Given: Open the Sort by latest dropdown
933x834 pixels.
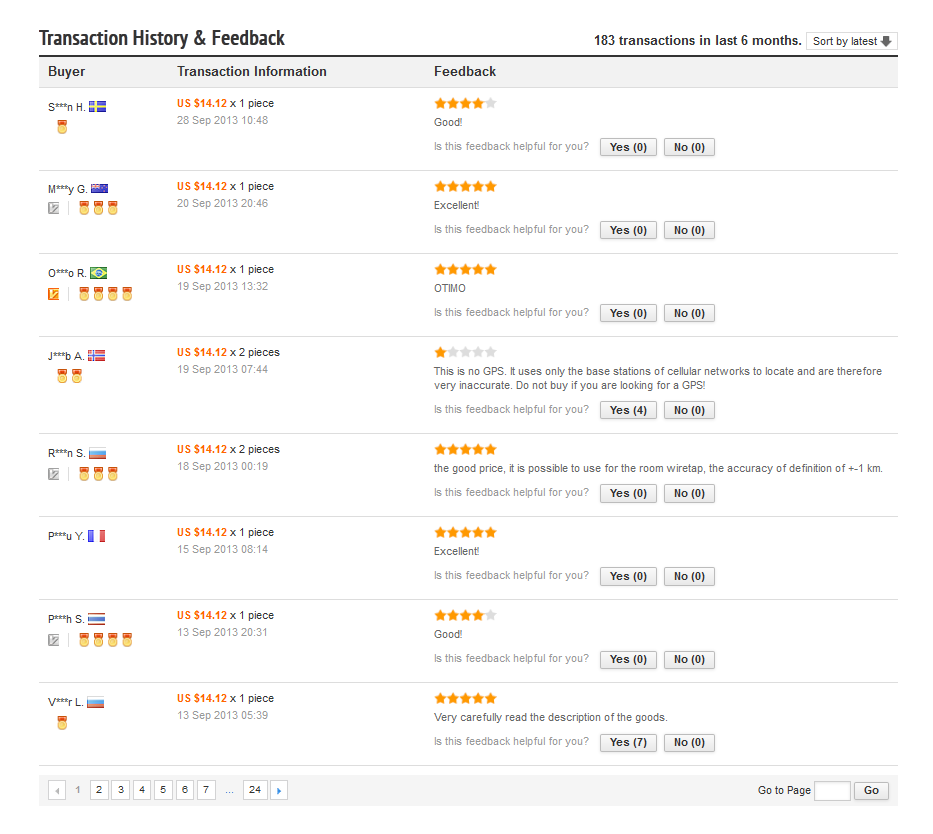Looking at the screenshot, I should pos(851,41).
